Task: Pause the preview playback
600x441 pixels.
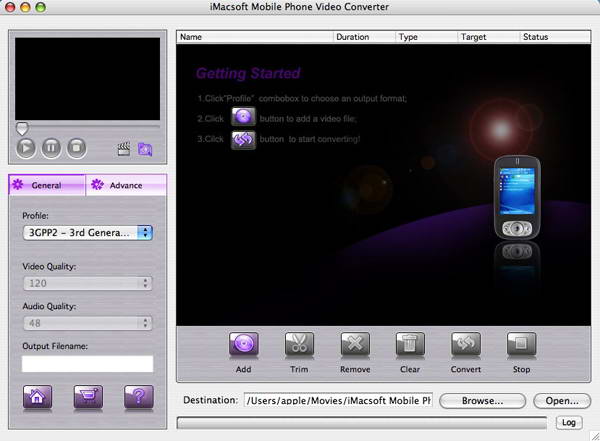Action: (51, 148)
